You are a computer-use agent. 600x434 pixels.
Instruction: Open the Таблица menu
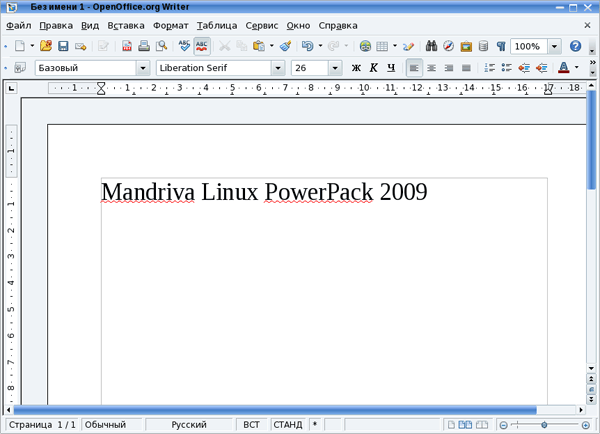(217, 26)
